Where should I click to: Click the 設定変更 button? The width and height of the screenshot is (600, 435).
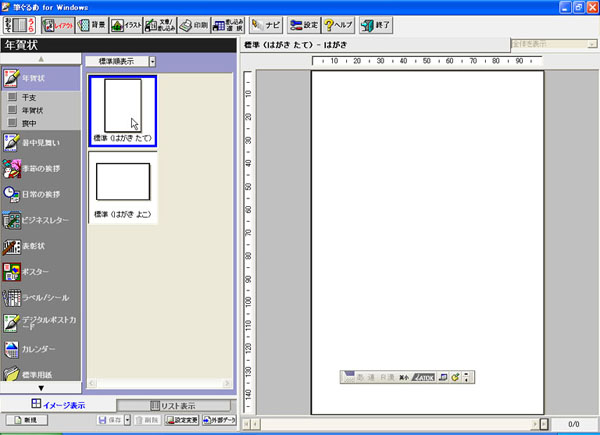(180, 422)
